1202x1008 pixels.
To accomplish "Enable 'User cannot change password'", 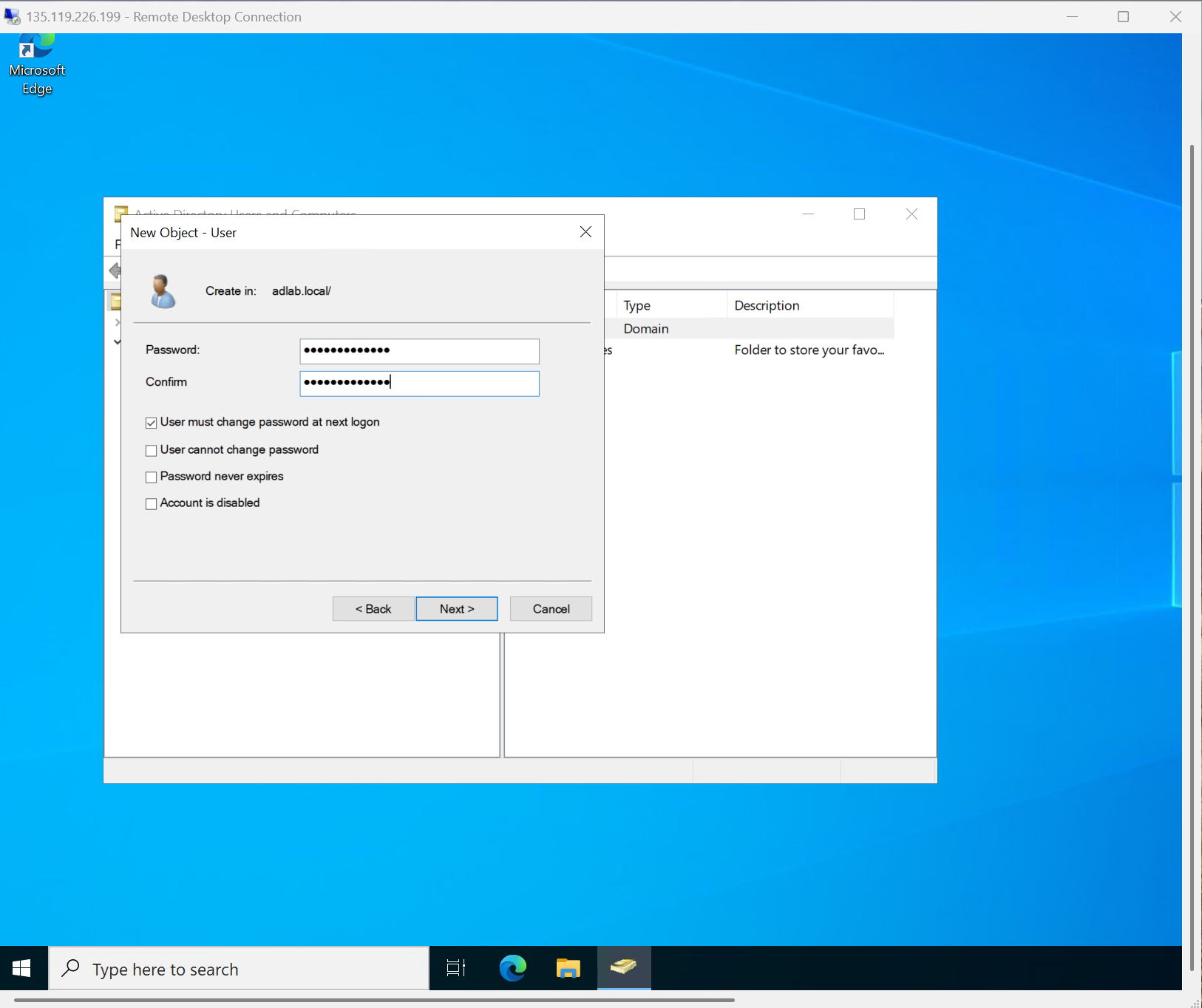I will 151,450.
